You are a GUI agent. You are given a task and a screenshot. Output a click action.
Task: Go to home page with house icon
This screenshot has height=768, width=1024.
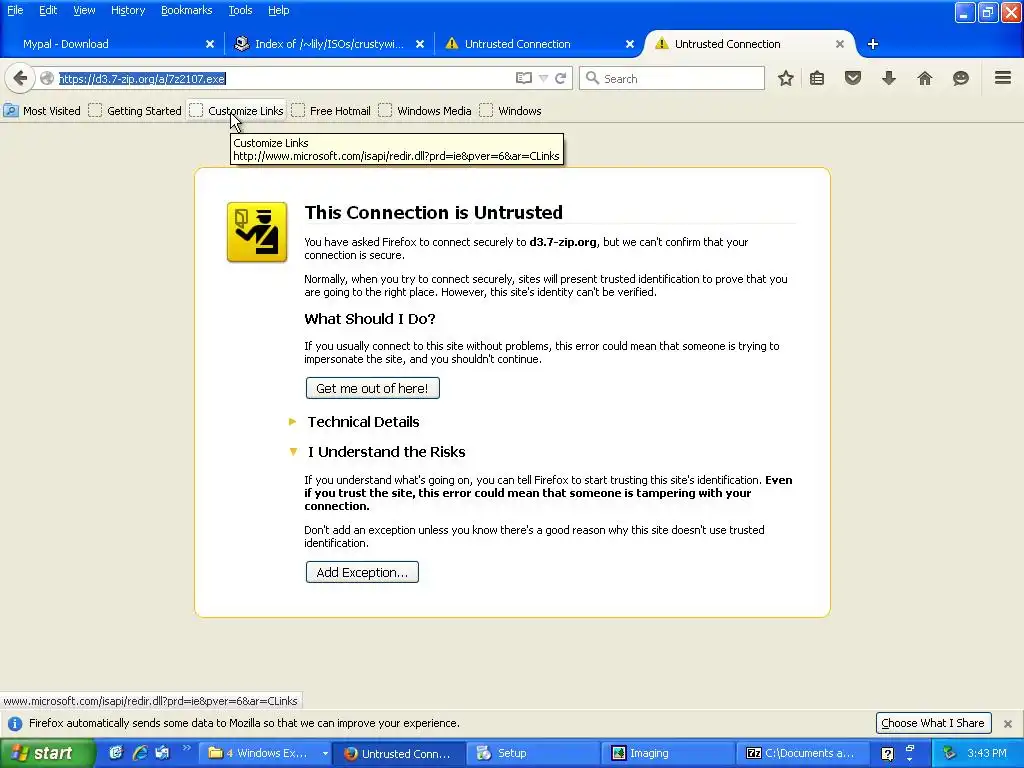pyautogui.click(x=925, y=78)
